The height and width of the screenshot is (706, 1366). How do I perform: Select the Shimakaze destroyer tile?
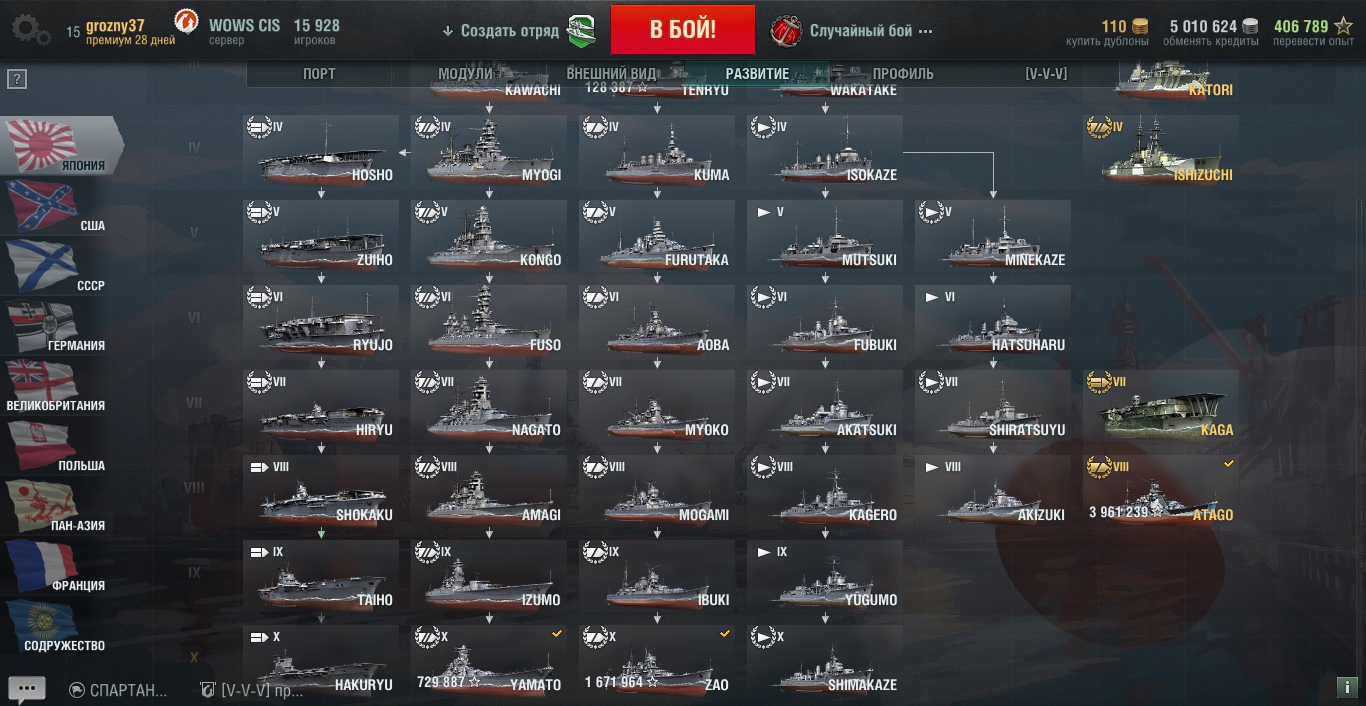(x=825, y=661)
